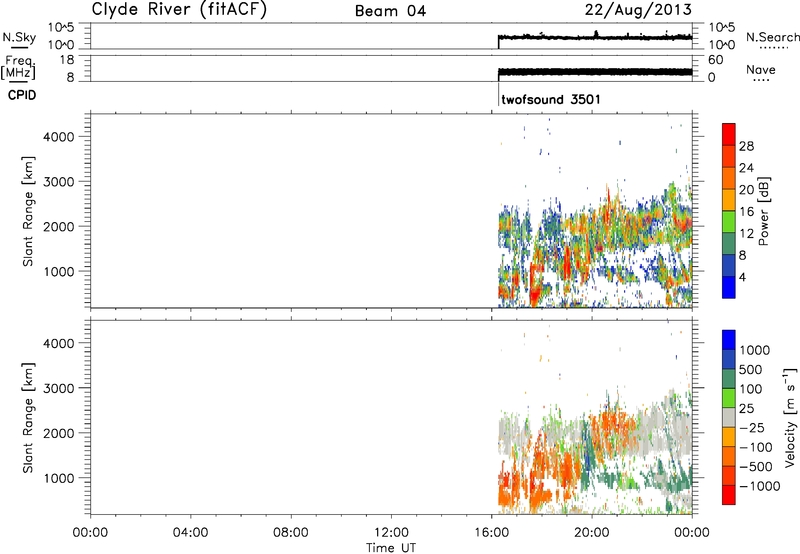Click the "Clyde River (fitACF)" plot title
The height and width of the screenshot is (554, 800).
click(x=179, y=9)
